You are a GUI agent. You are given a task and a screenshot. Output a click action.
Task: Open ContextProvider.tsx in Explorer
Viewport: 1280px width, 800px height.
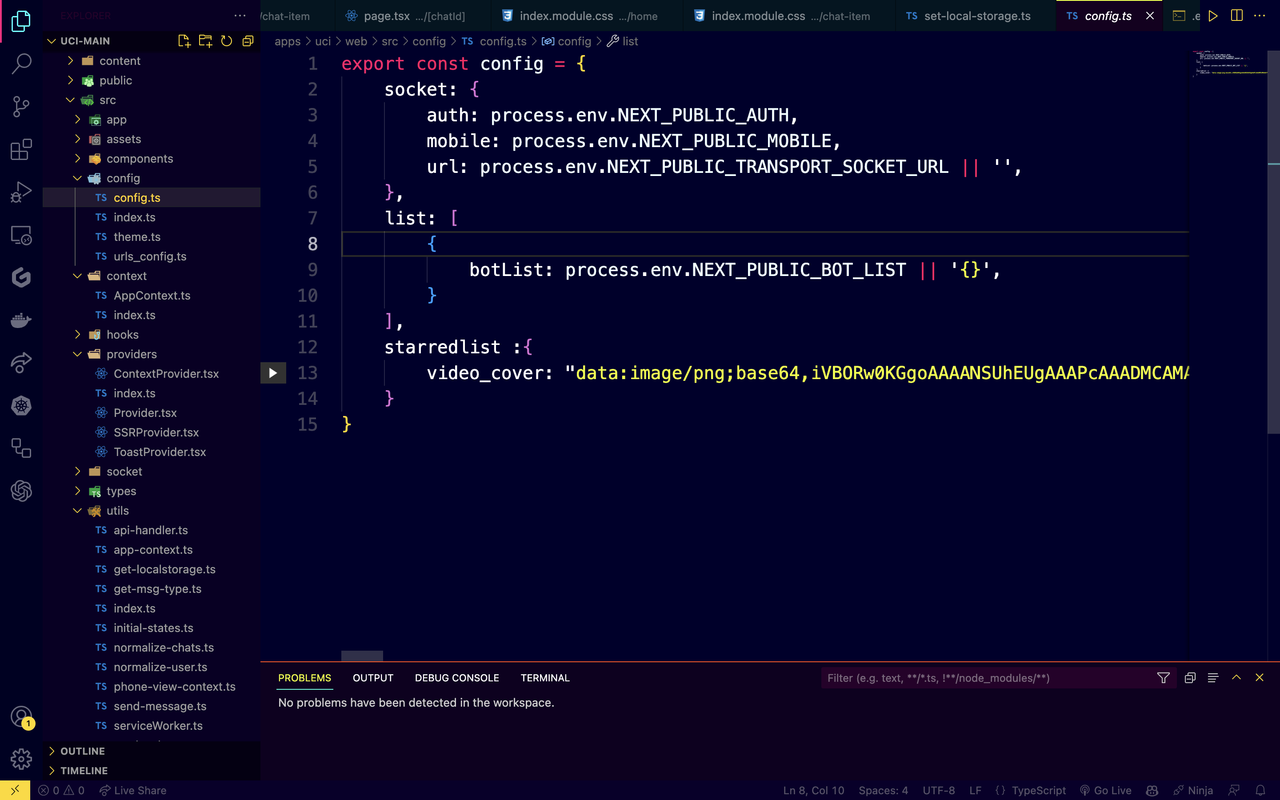[166, 374]
